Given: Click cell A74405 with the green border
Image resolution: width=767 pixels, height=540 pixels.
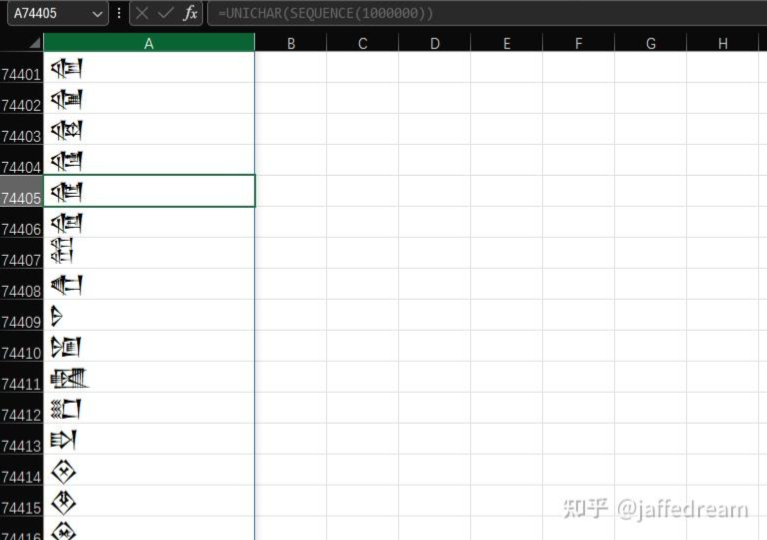Looking at the screenshot, I should click(149, 191).
